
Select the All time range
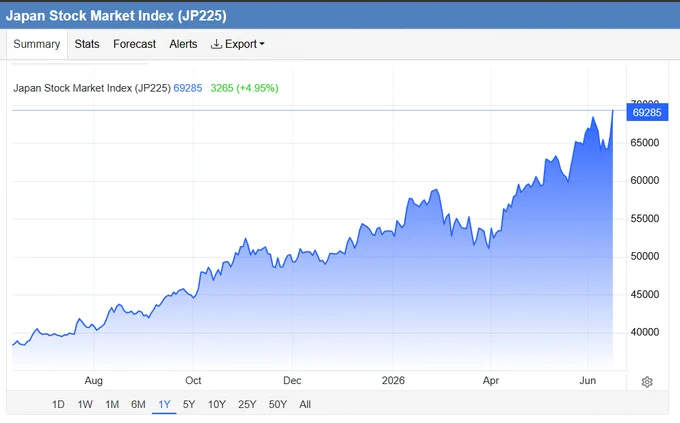(305, 404)
